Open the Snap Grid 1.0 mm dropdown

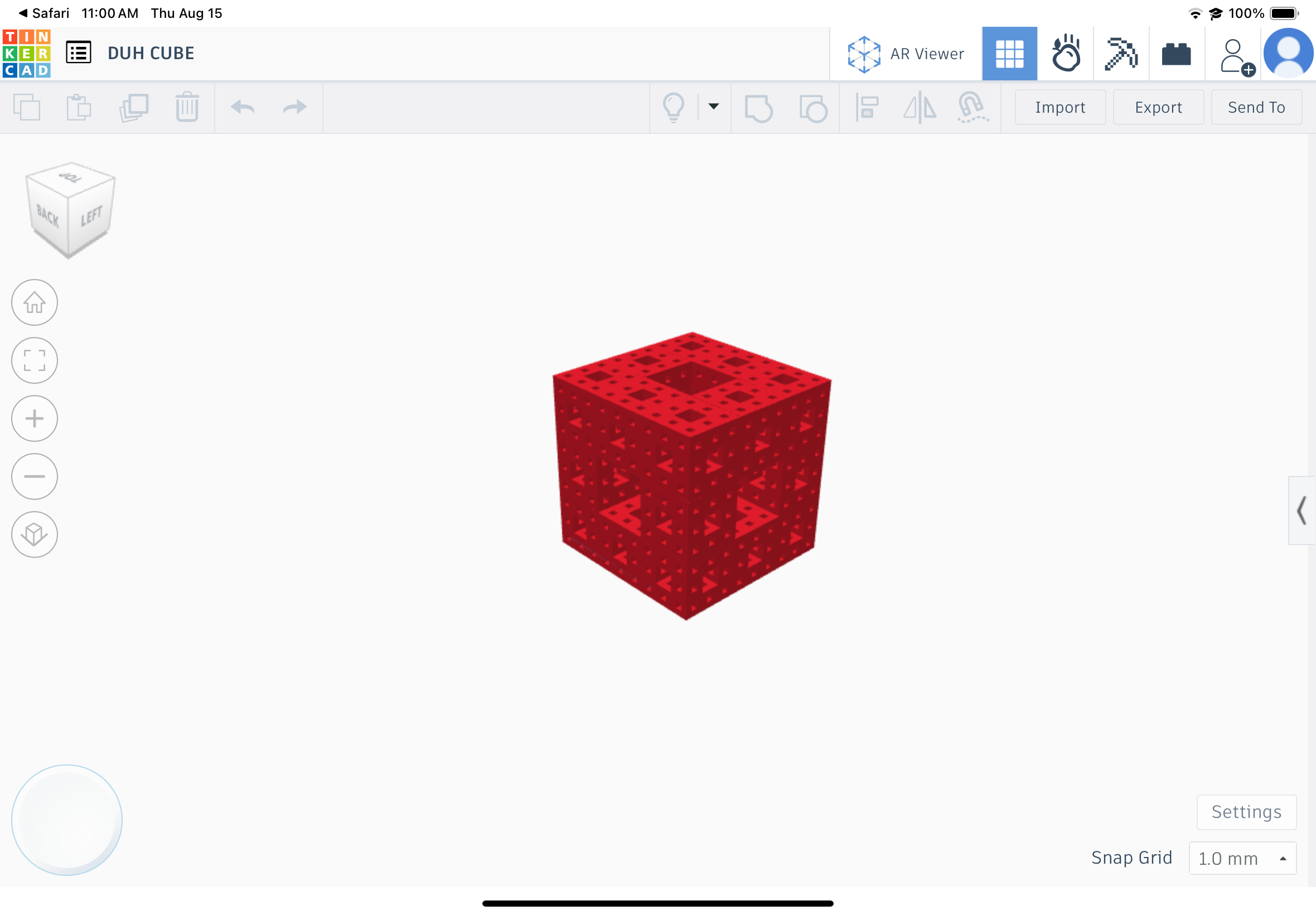tap(1242, 858)
